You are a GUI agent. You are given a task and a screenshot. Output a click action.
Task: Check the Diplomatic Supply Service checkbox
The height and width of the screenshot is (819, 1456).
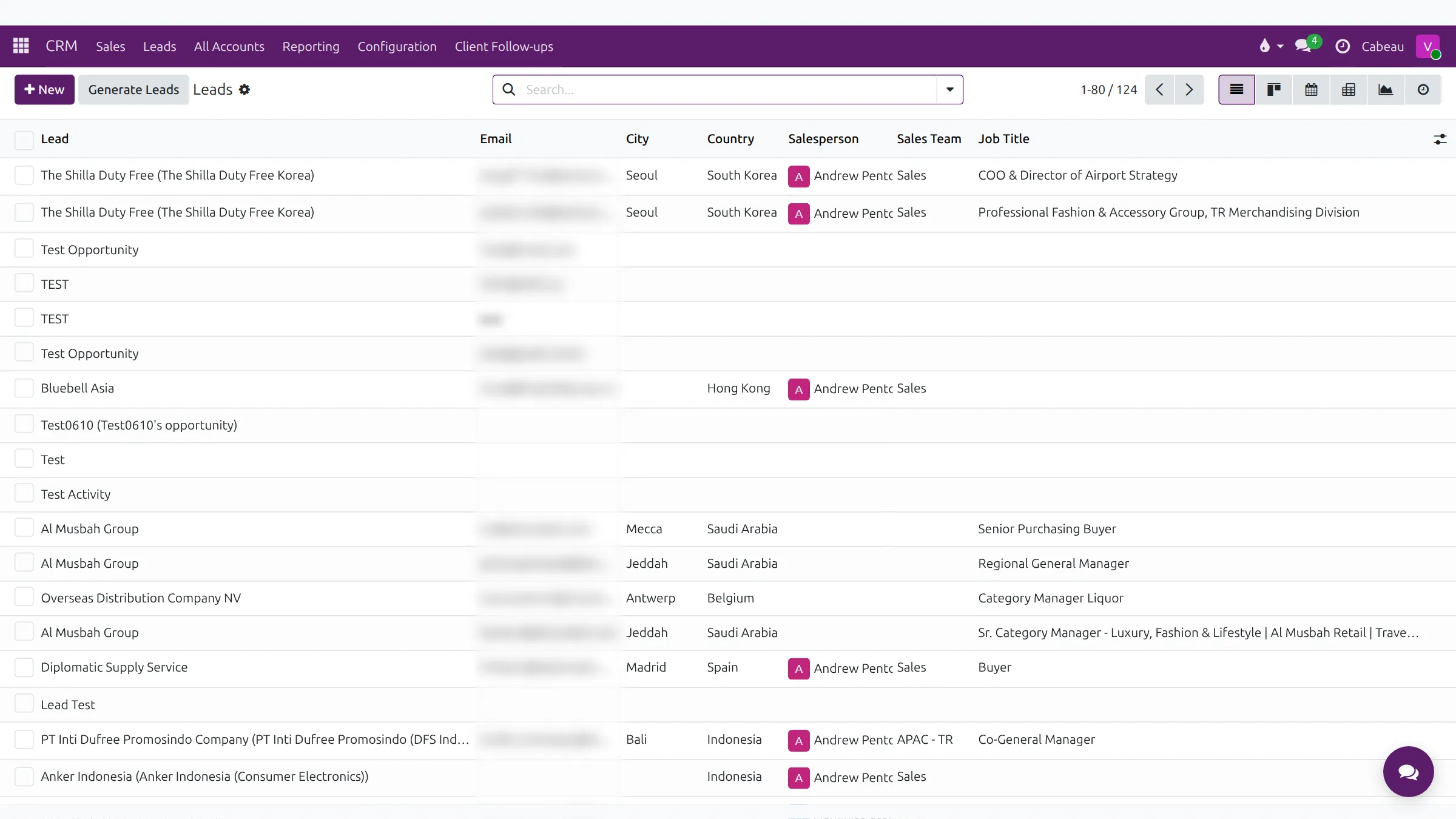click(24, 667)
